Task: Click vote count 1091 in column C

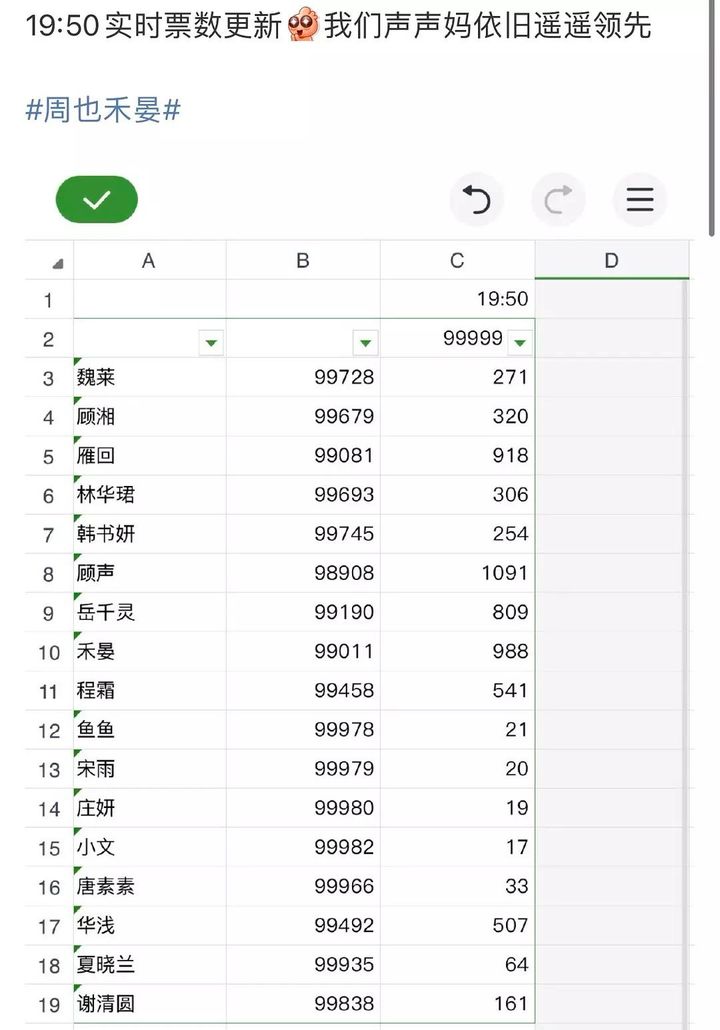Action: click(505, 573)
